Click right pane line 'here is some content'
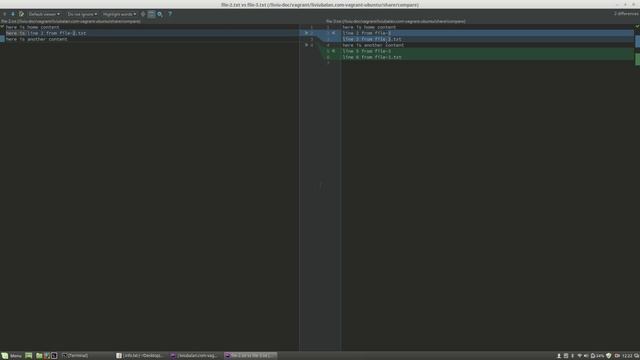Screen dimensions: 640x360 click(x=369, y=27)
